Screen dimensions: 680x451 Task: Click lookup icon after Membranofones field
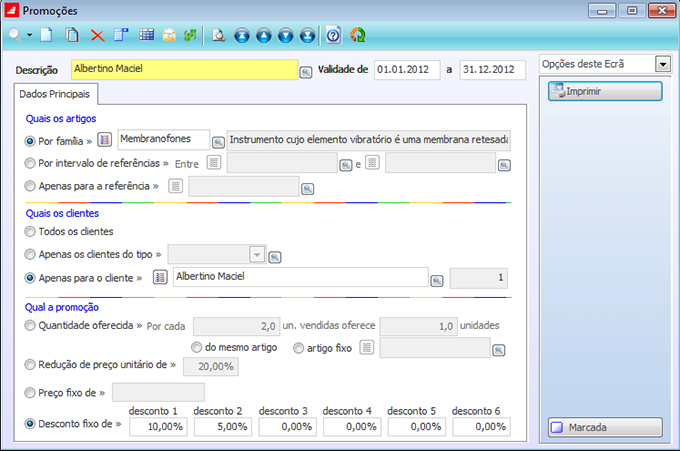218,142
